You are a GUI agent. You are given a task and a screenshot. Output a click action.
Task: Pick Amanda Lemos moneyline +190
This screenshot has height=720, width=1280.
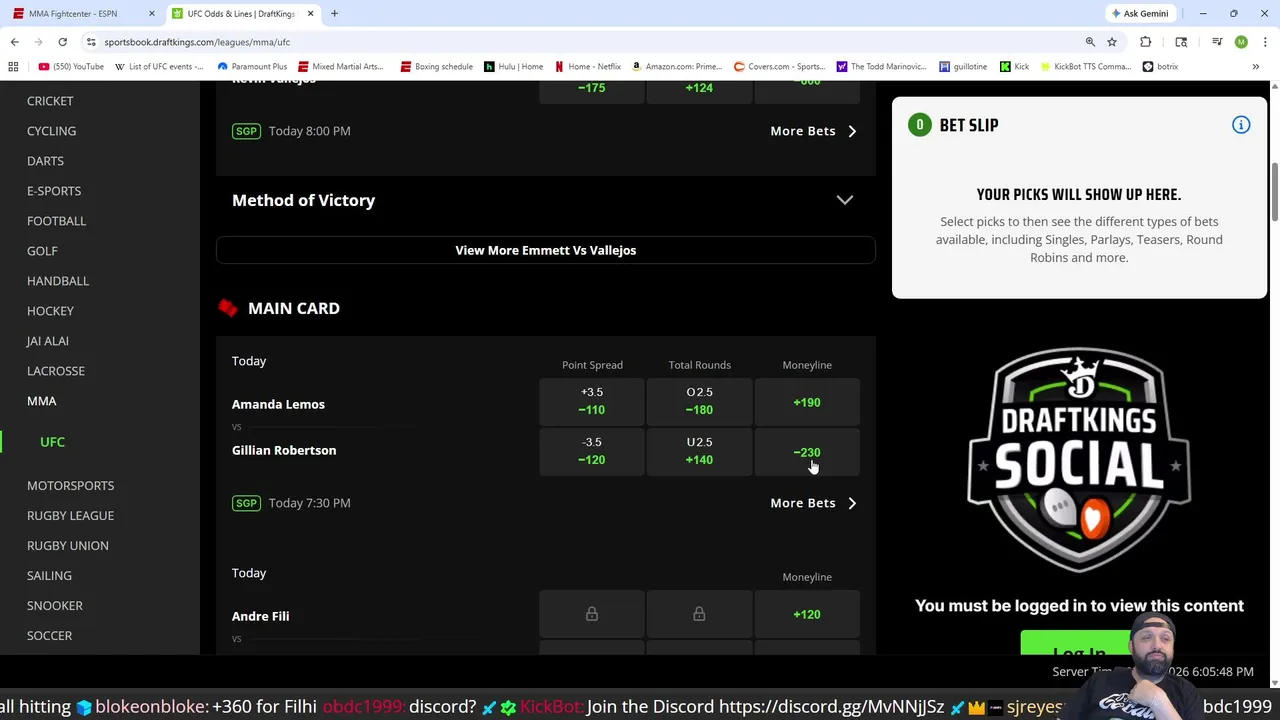(807, 402)
